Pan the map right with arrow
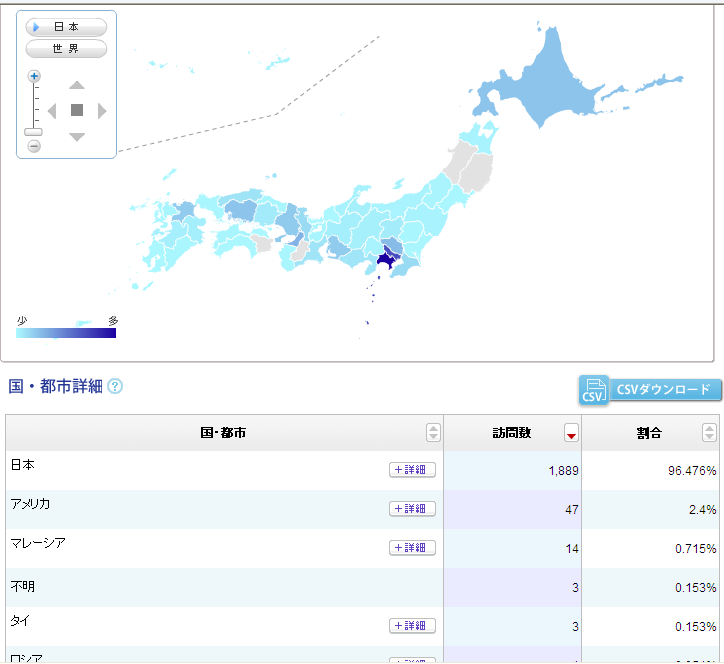 pos(102,110)
